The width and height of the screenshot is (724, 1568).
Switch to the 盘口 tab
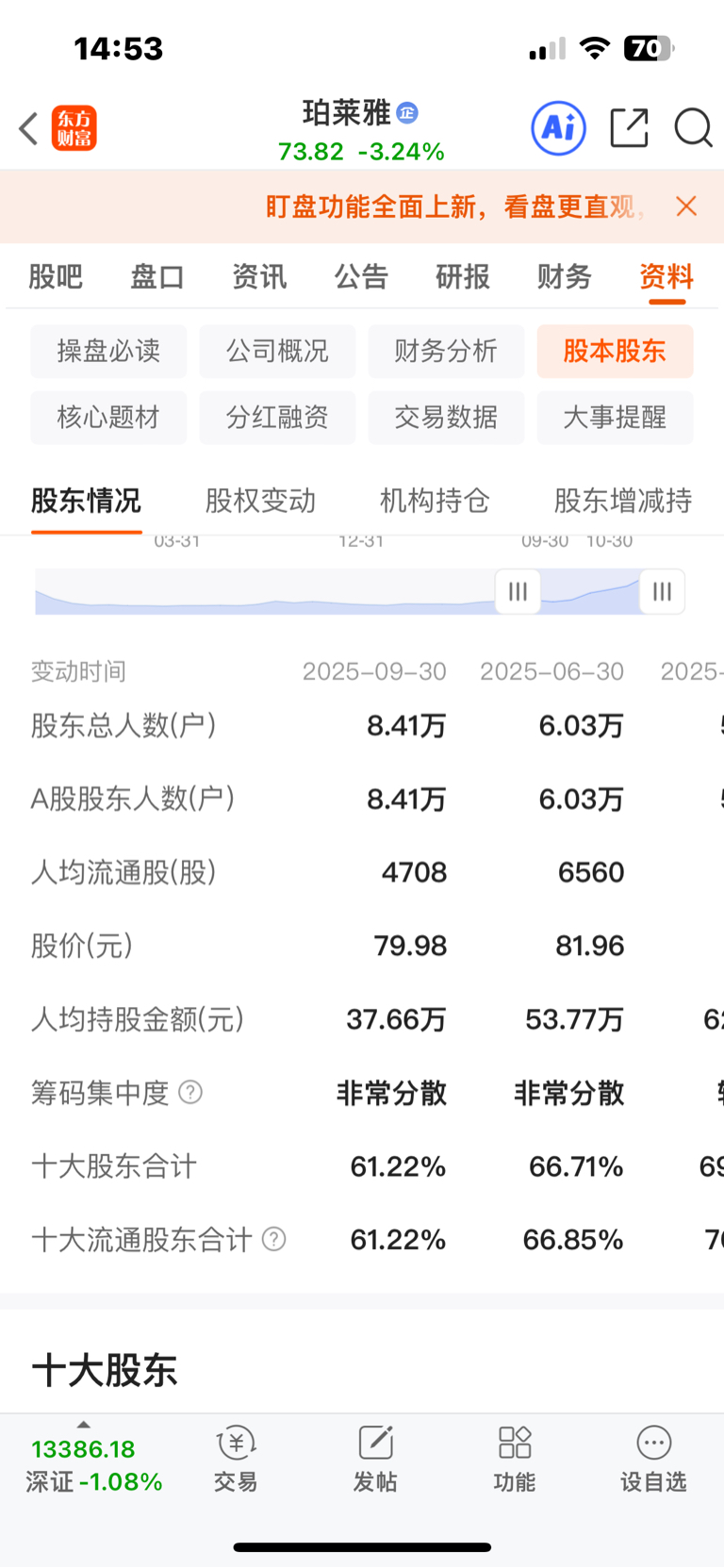[x=157, y=276]
